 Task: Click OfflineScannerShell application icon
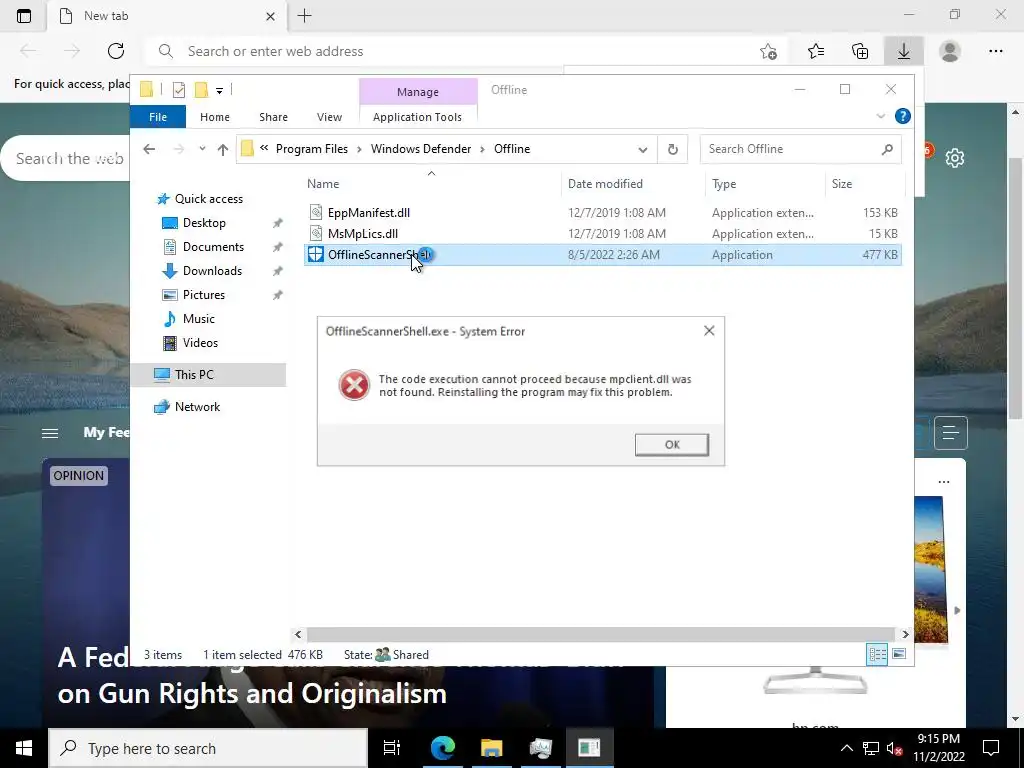(315, 255)
